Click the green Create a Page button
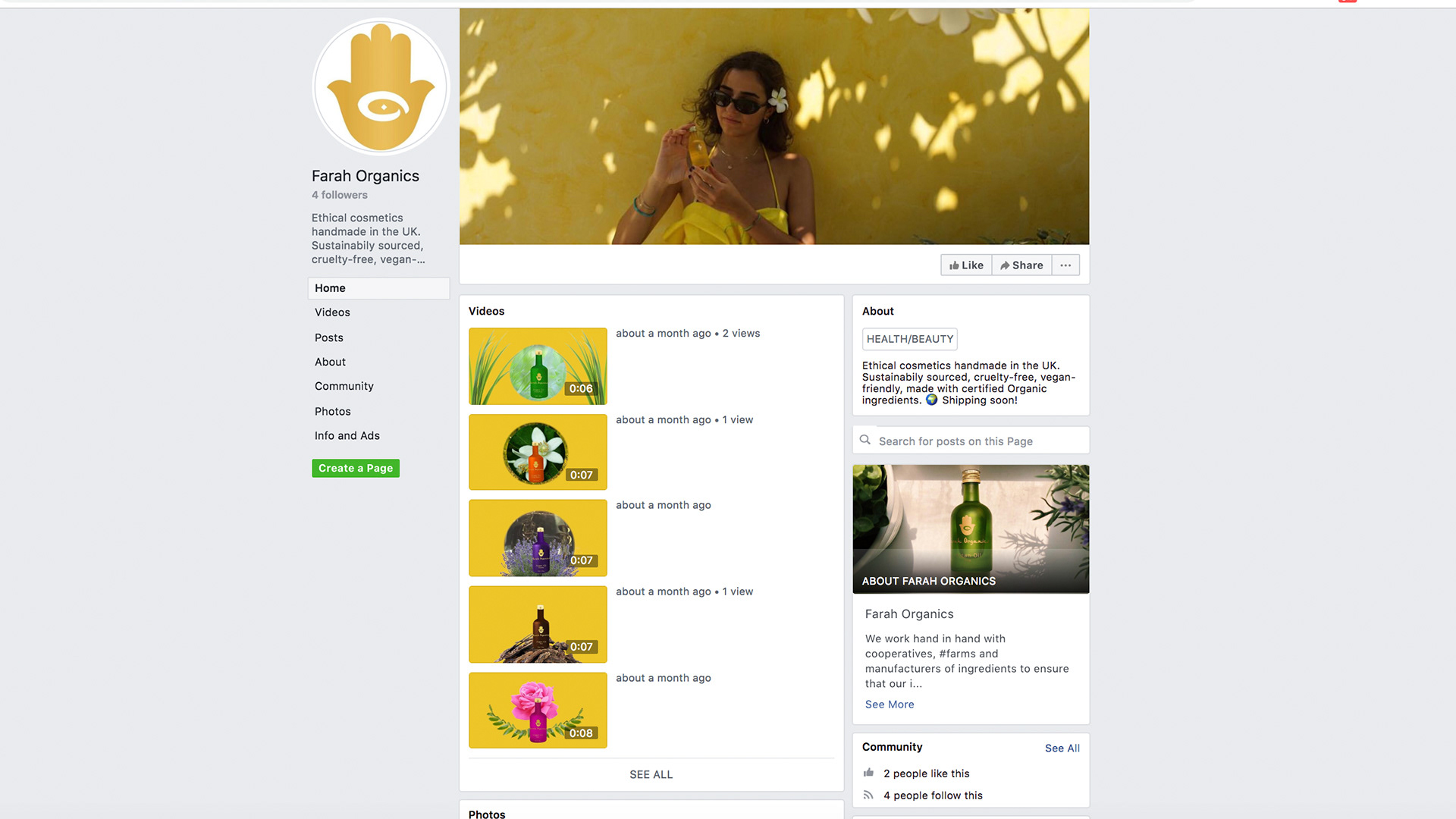The image size is (1456, 819). click(x=356, y=468)
